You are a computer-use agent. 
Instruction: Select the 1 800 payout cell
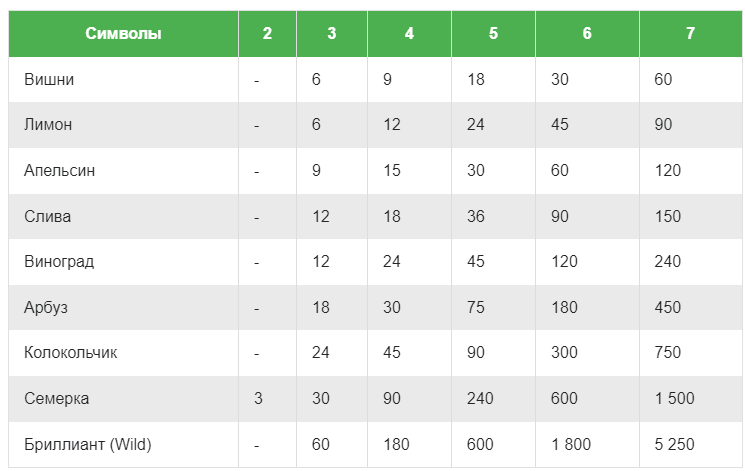tap(571, 444)
